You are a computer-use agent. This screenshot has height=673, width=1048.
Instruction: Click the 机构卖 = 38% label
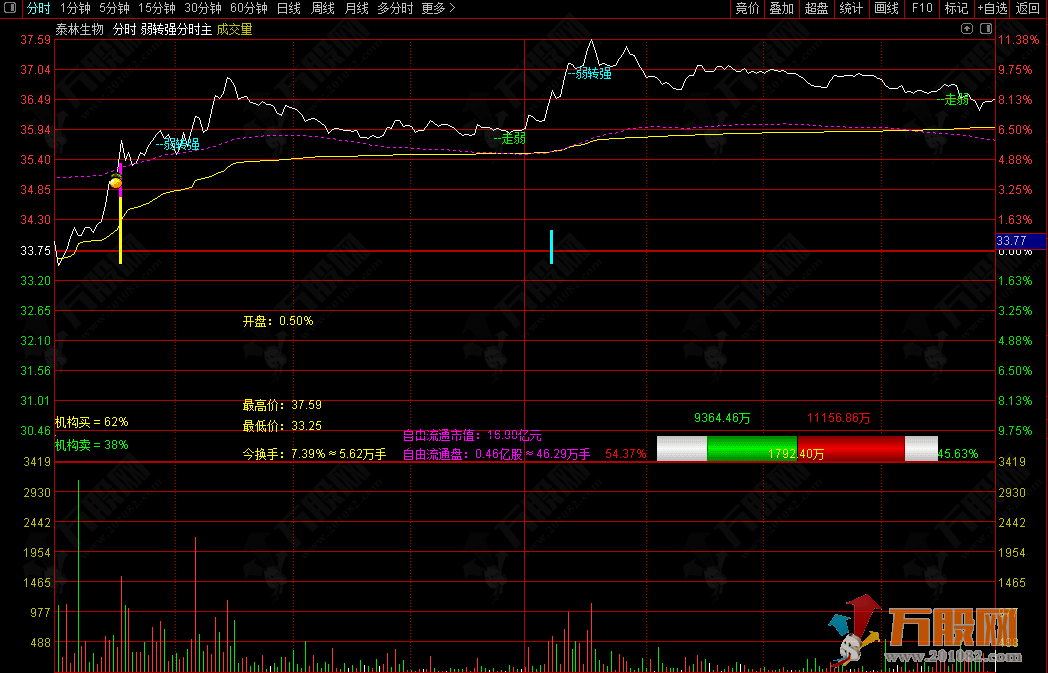(x=92, y=444)
